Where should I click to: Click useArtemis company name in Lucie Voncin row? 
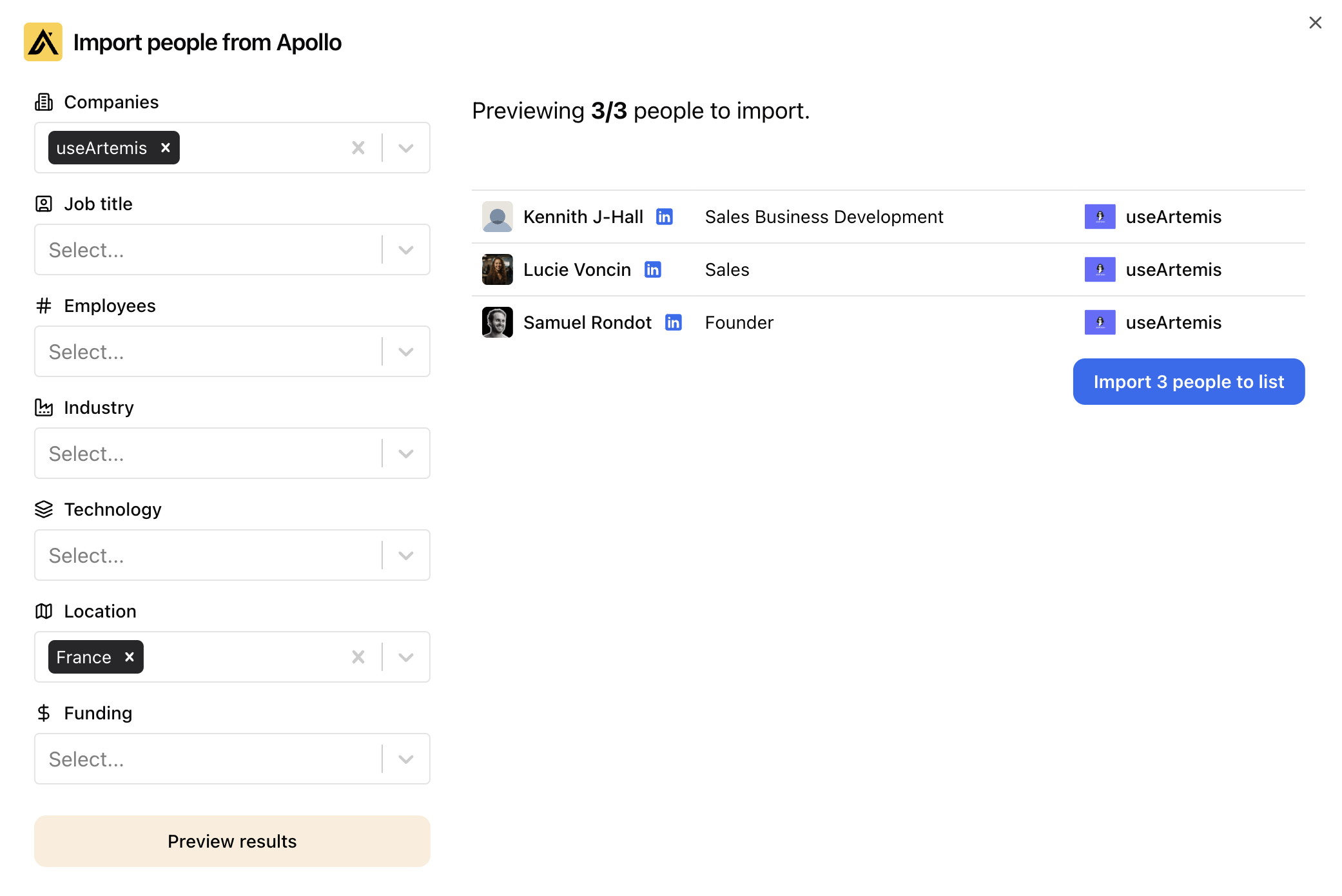tap(1174, 269)
